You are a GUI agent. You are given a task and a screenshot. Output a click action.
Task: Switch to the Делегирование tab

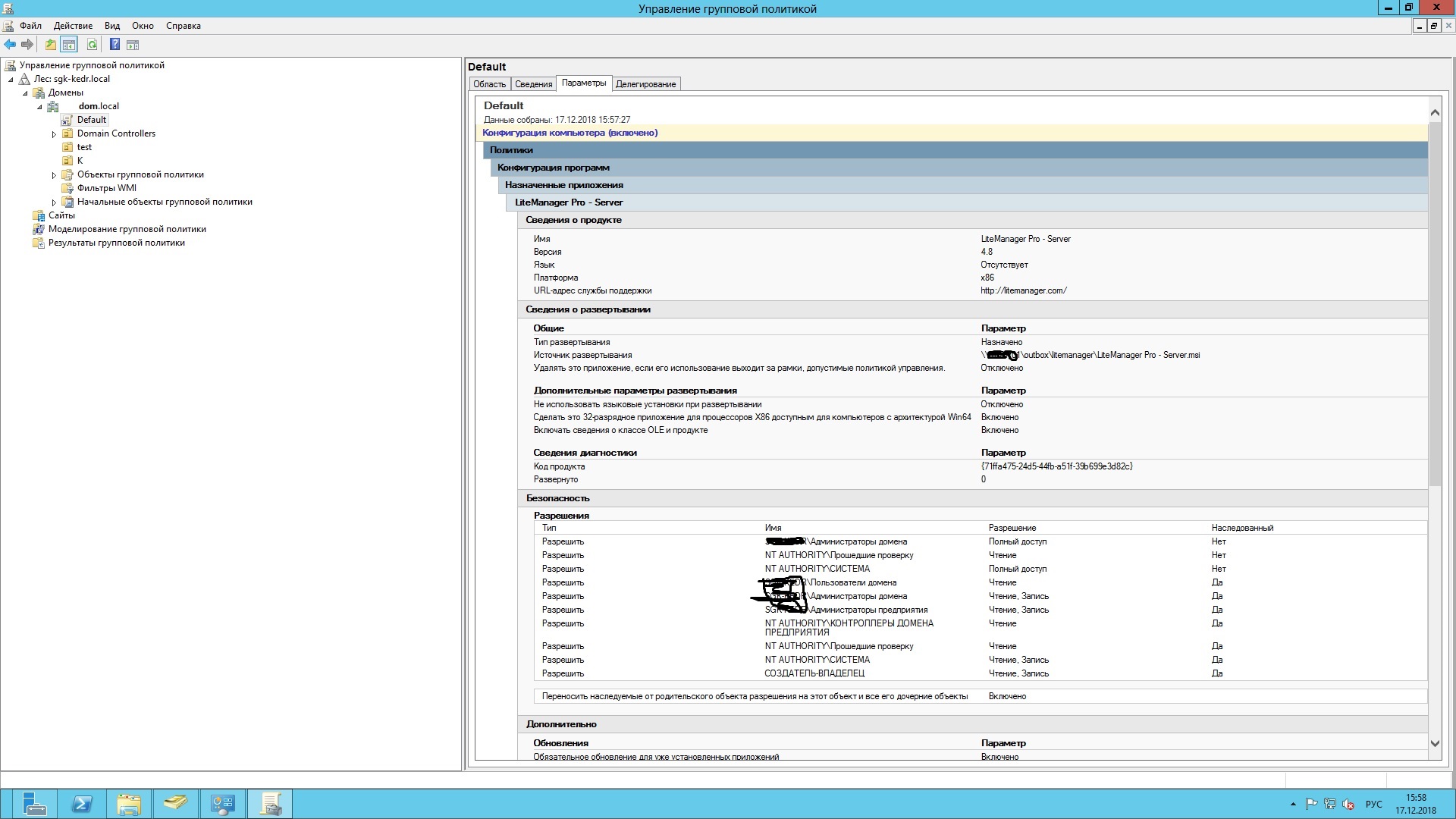[x=645, y=84]
